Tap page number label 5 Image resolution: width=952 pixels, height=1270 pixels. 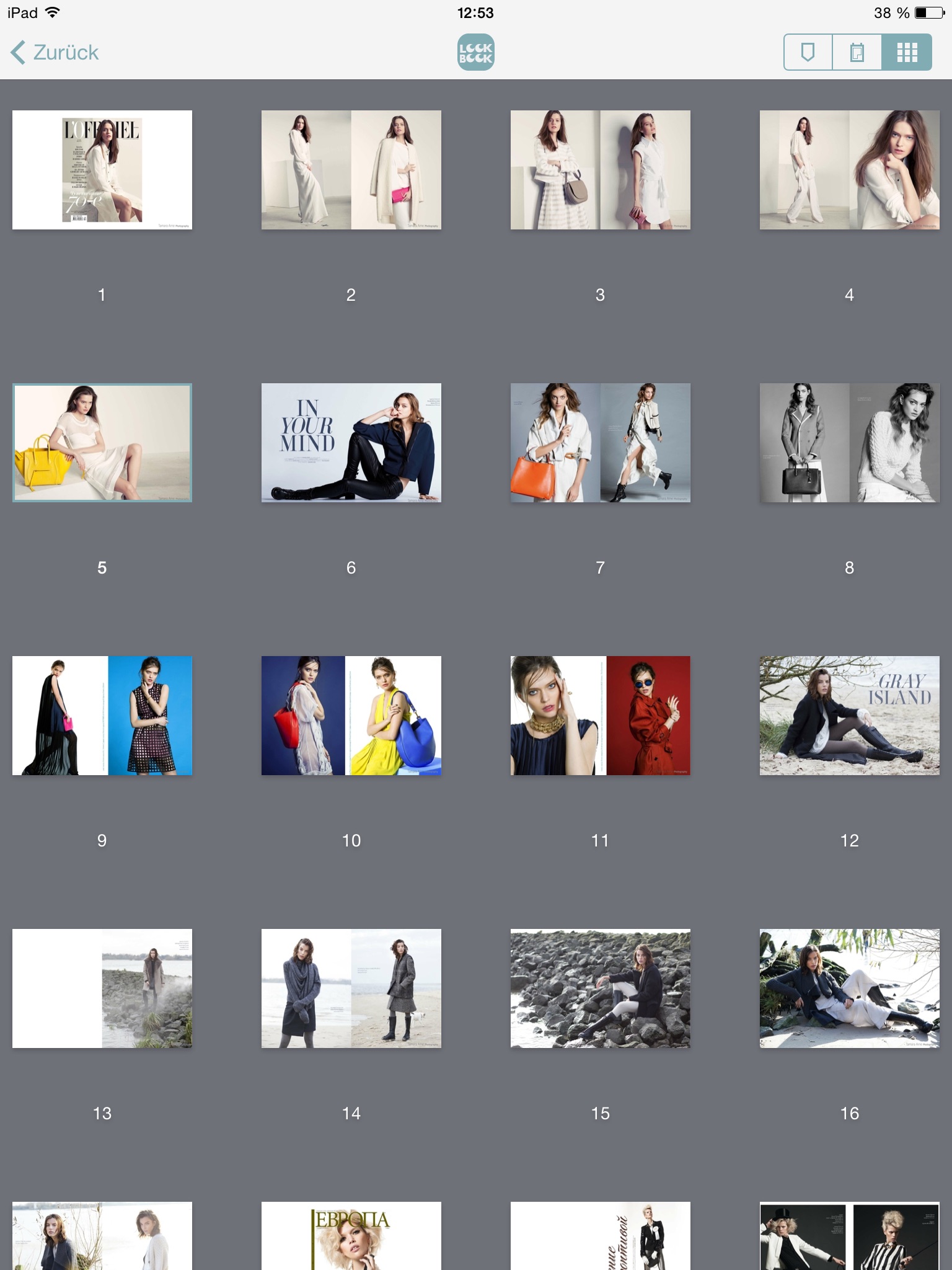click(x=102, y=568)
